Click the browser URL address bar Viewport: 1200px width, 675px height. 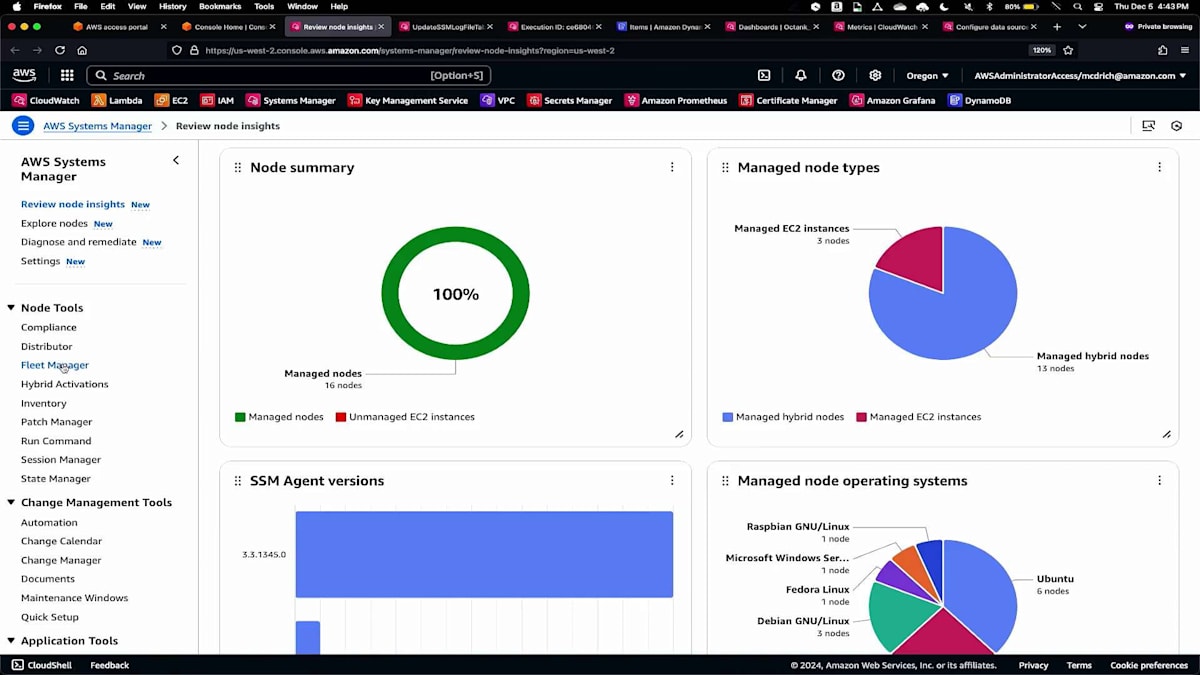(602, 50)
